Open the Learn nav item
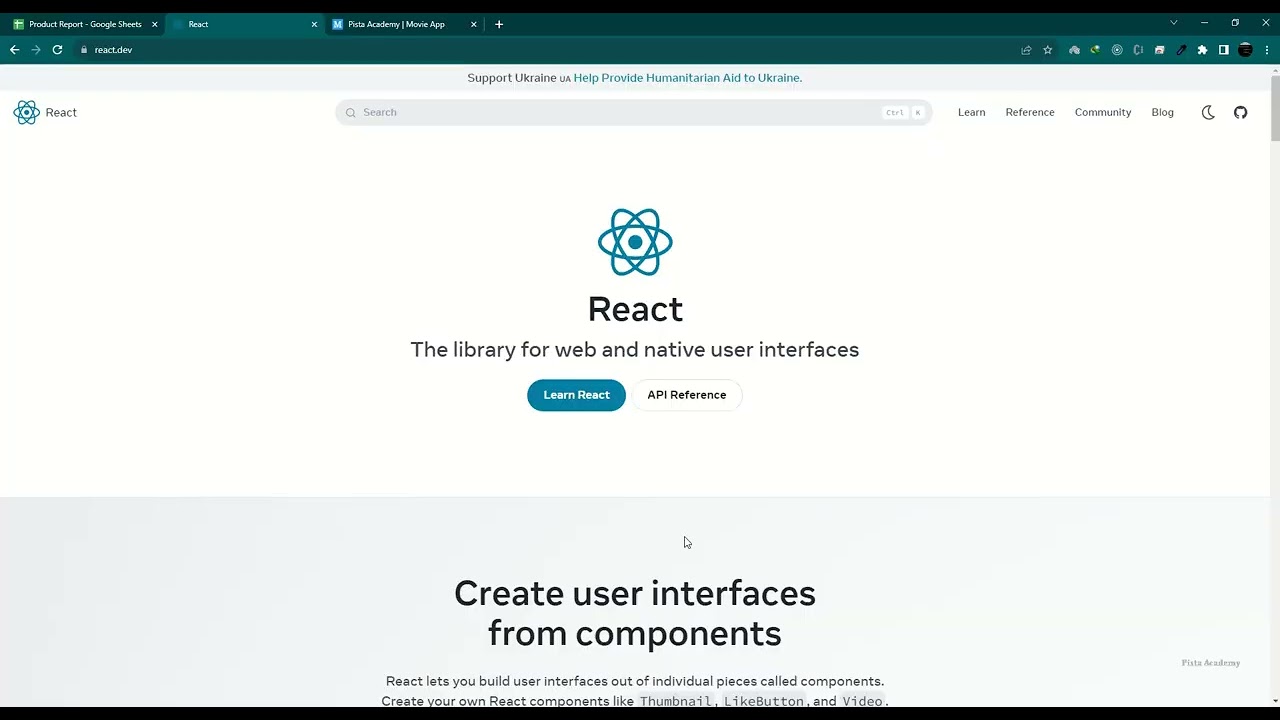The image size is (1280, 720). point(971,112)
